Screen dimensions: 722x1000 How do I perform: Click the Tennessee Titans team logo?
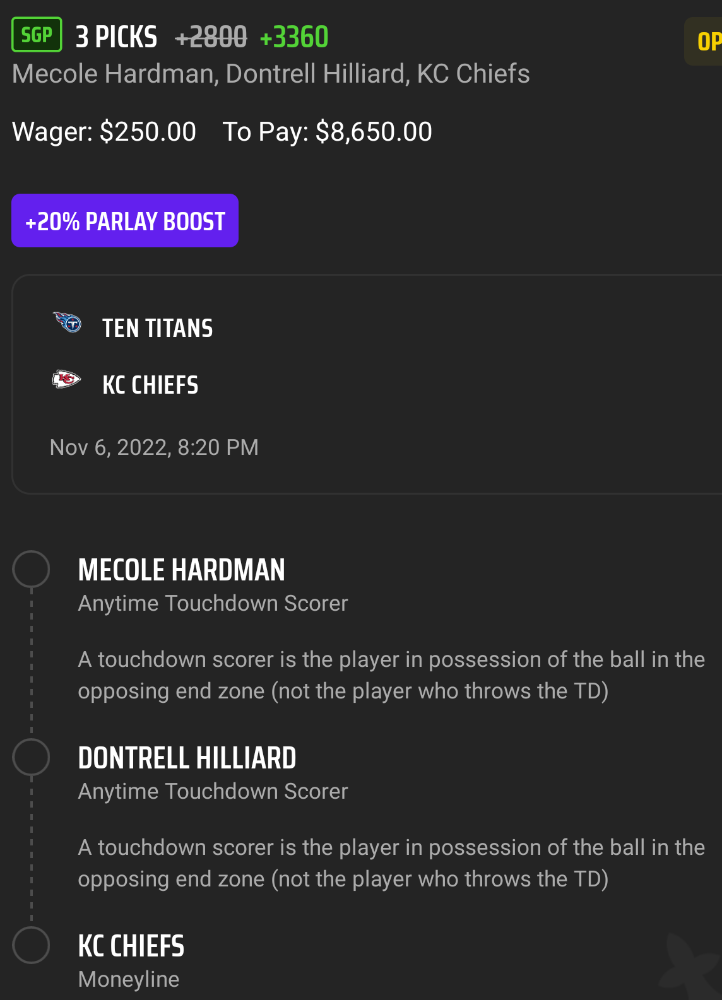(x=68, y=323)
